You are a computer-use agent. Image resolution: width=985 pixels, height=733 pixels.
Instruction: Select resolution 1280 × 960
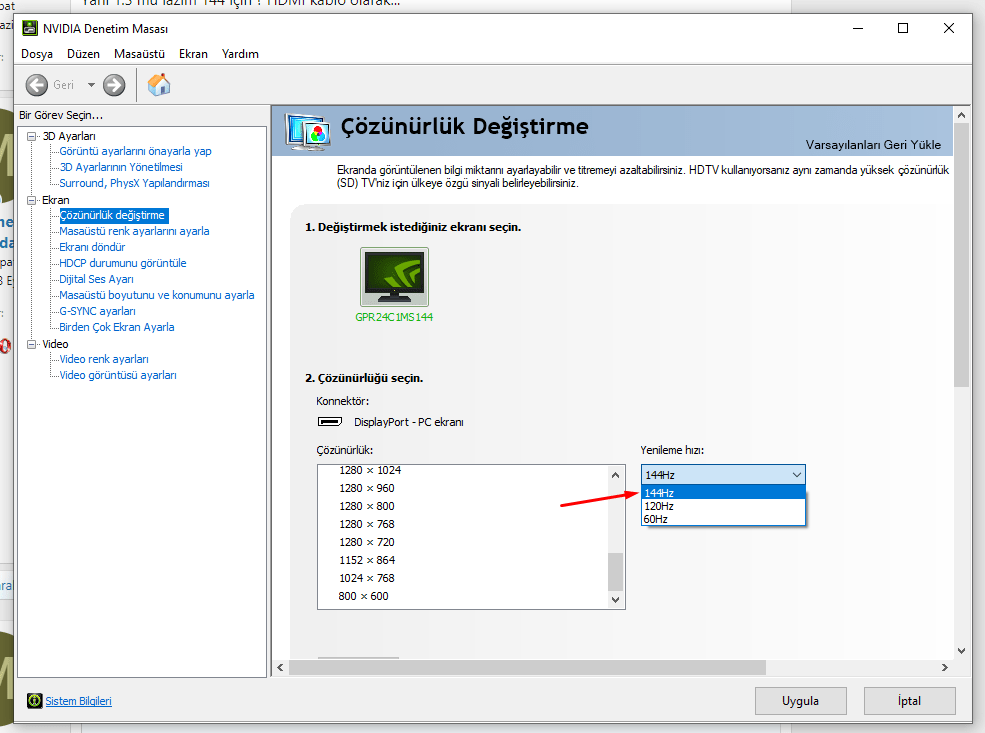click(x=367, y=488)
